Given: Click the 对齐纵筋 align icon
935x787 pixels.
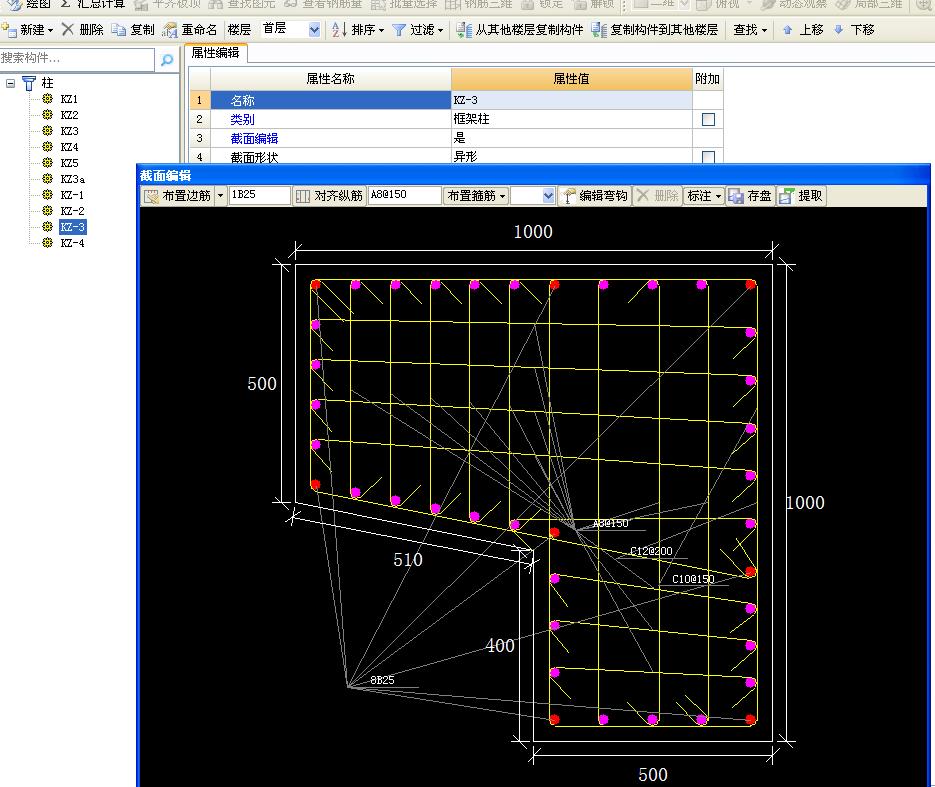Looking at the screenshot, I should pos(303,196).
